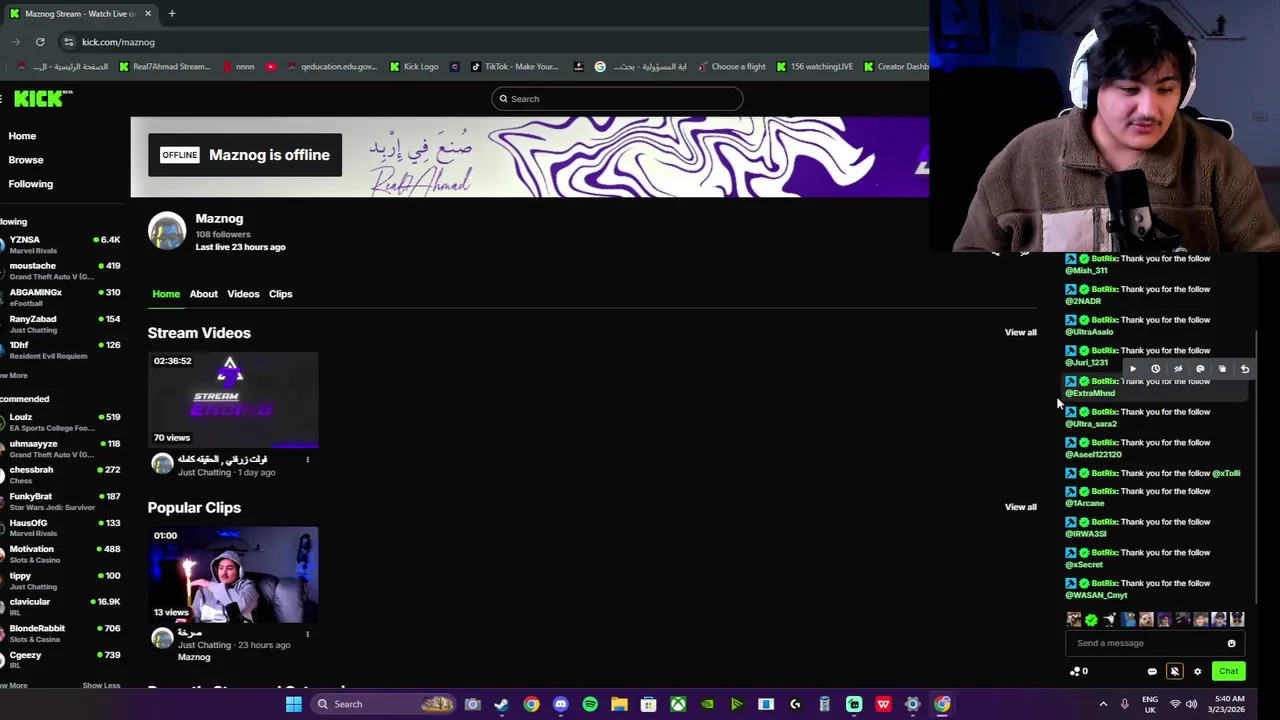Open the emoji picker in chat input
Image resolution: width=1280 pixels, height=720 pixels.
(1231, 643)
